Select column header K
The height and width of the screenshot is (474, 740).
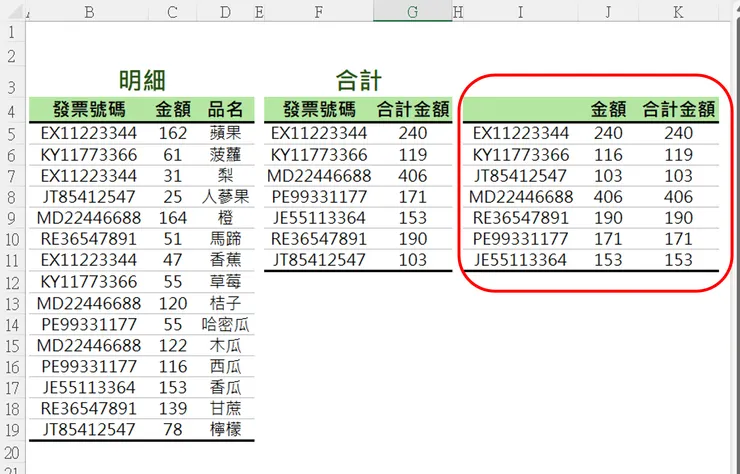click(x=678, y=11)
